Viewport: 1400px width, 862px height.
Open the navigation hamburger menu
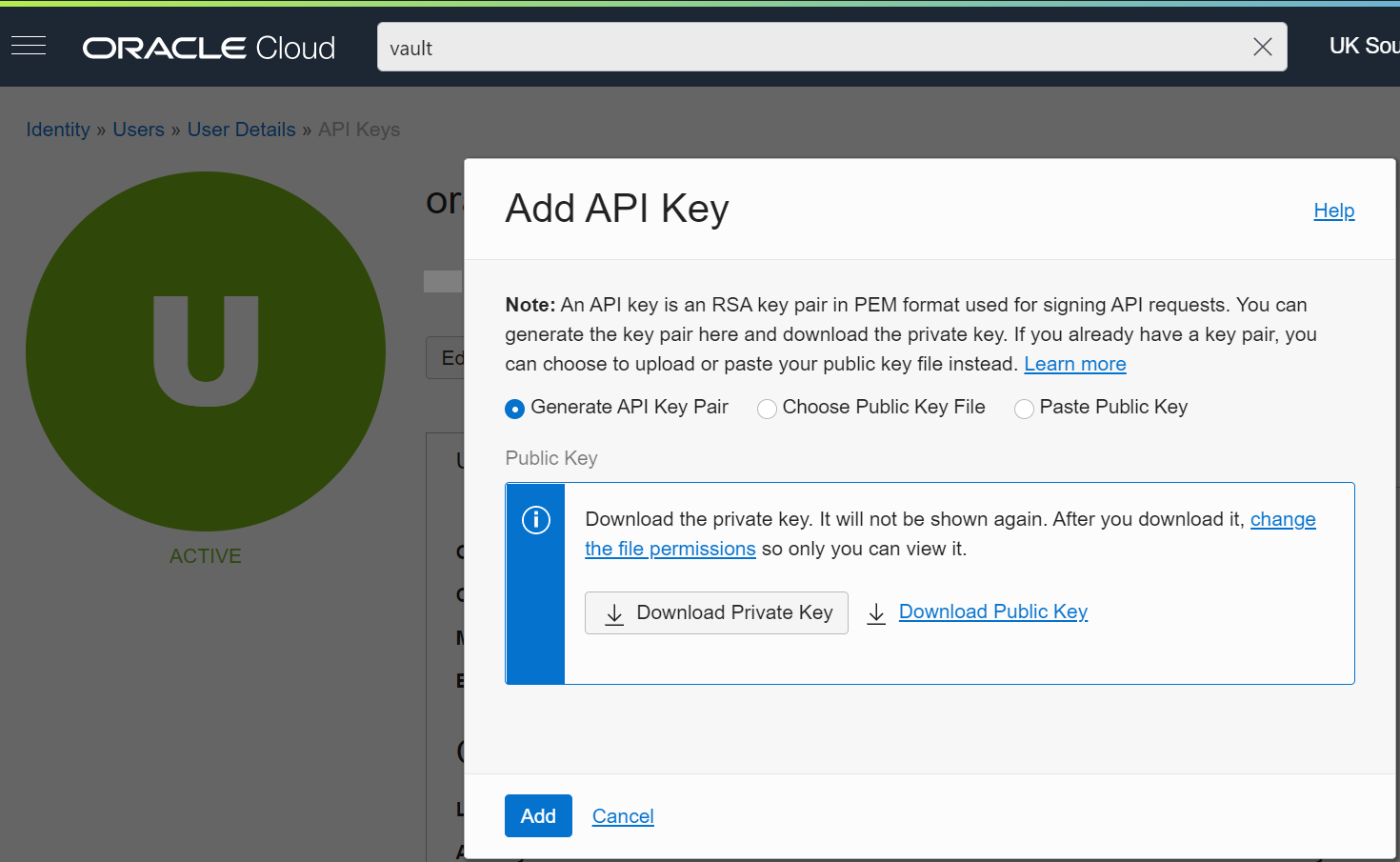[28, 45]
